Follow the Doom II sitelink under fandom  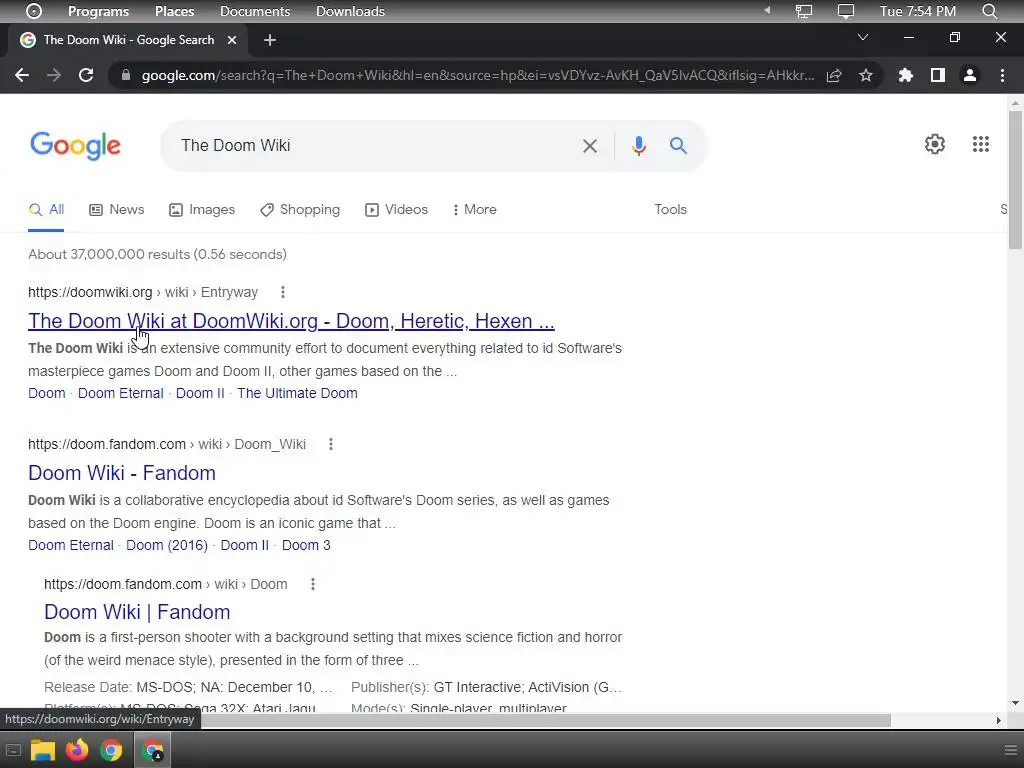tap(245, 545)
